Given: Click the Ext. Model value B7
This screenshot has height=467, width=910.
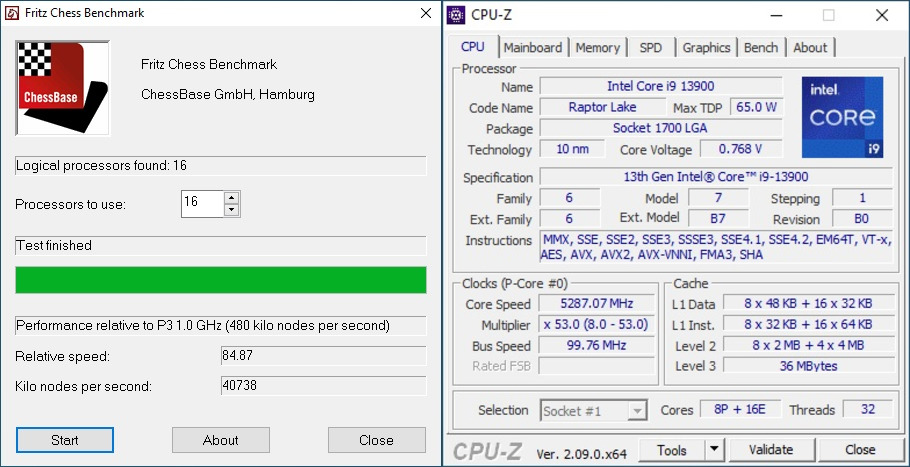Looking at the screenshot, I should tap(718, 219).
